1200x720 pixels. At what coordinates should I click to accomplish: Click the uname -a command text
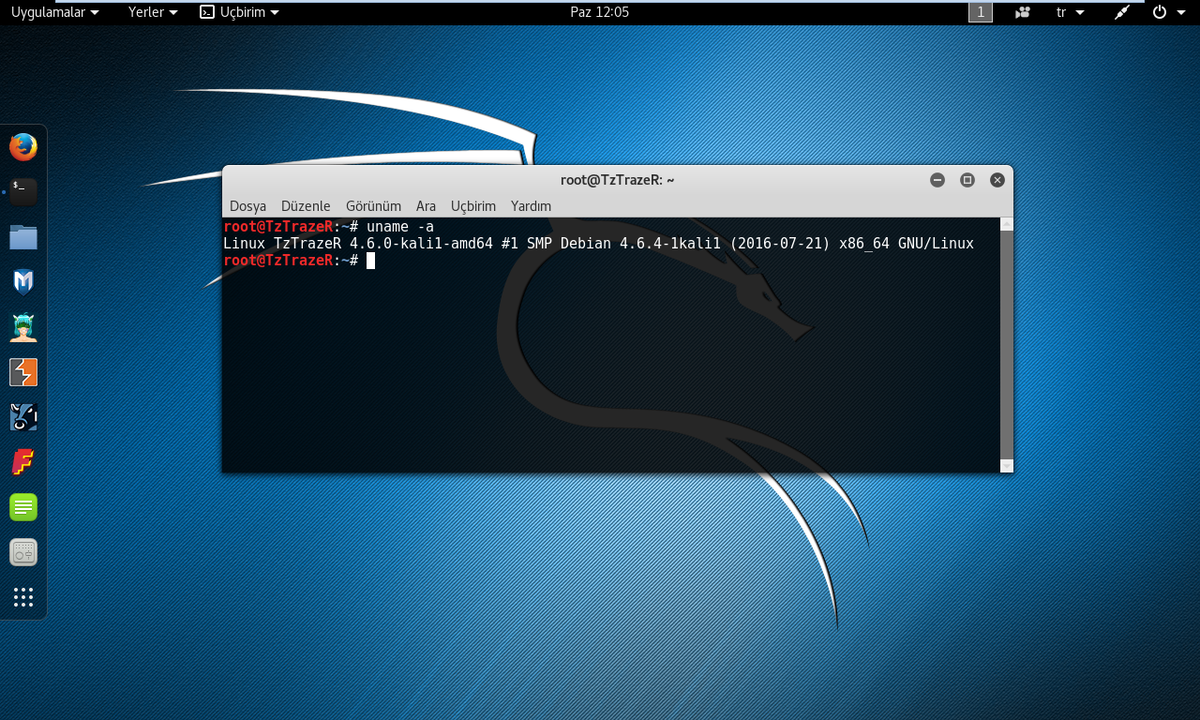(x=400, y=227)
